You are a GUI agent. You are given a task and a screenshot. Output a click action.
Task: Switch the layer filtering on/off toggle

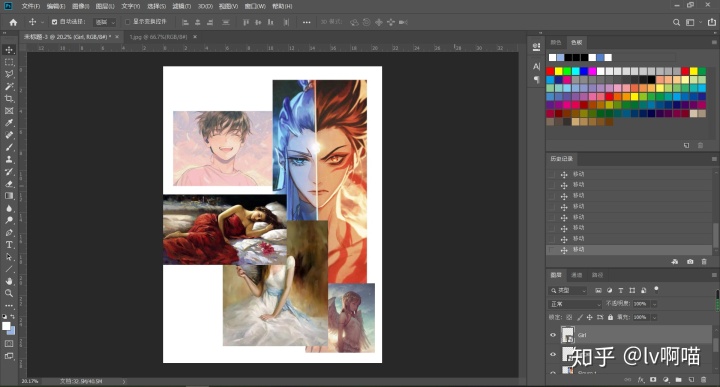[x=656, y=289]
